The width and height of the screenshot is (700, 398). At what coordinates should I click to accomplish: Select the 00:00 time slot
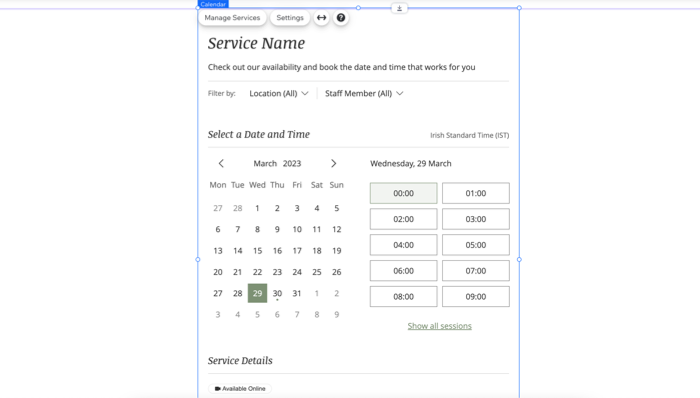(x=404, y=193)
